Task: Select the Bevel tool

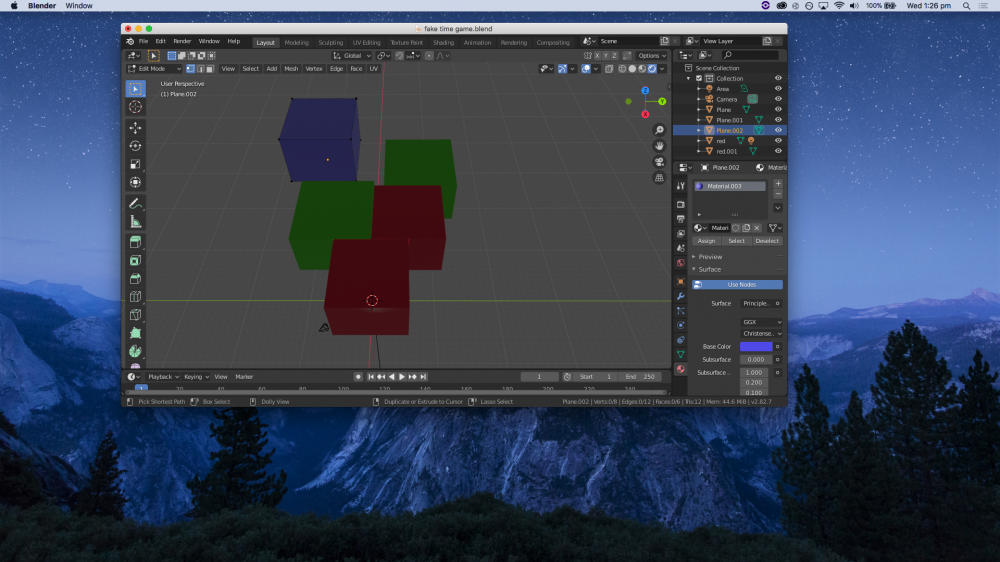Action: (x=135, y=279)
